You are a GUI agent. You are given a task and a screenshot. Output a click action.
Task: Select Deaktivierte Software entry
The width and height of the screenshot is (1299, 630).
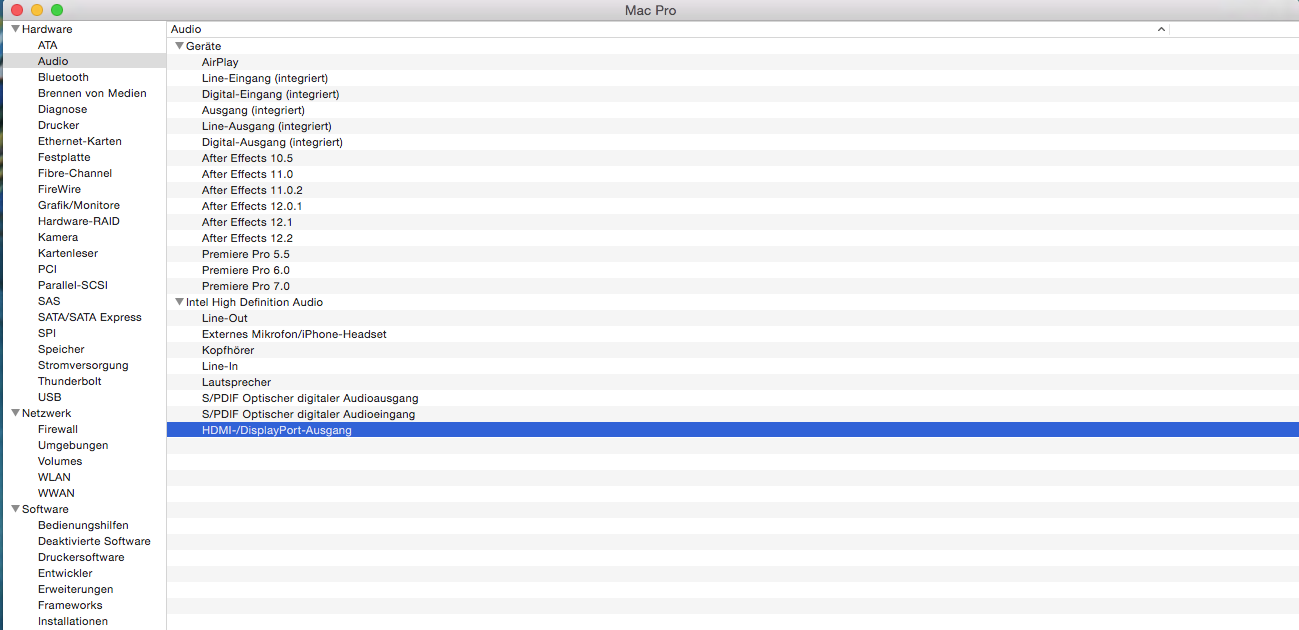[x=94, y=541]
